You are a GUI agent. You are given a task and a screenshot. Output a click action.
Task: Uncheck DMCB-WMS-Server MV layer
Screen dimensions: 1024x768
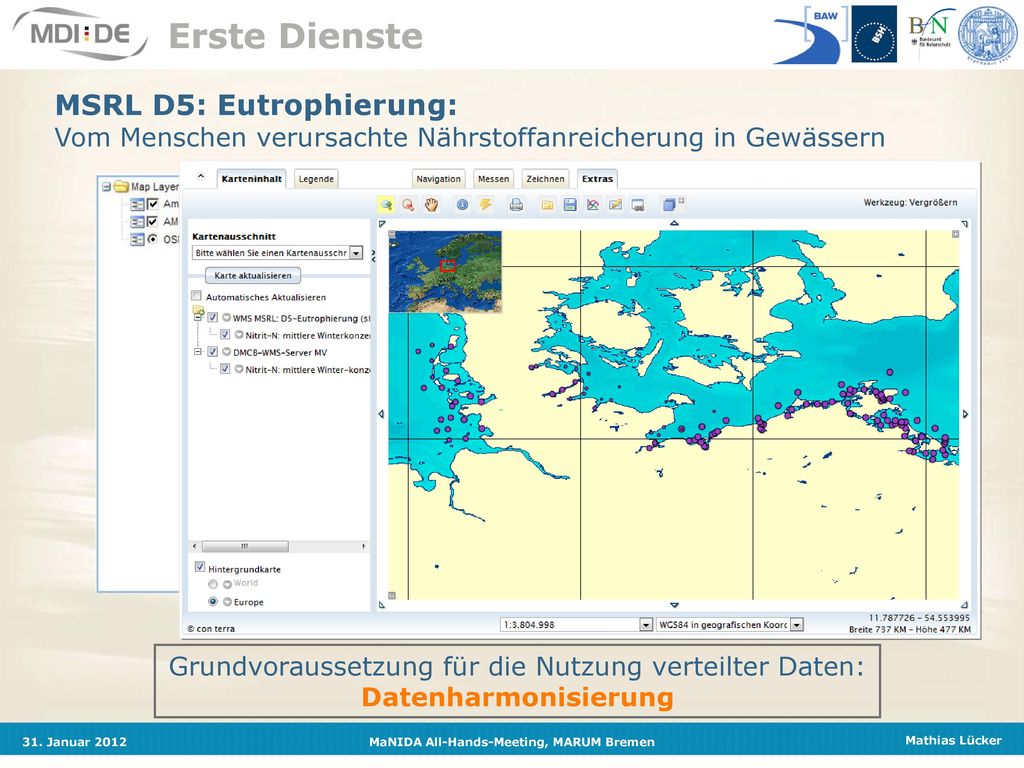[213, 351]
